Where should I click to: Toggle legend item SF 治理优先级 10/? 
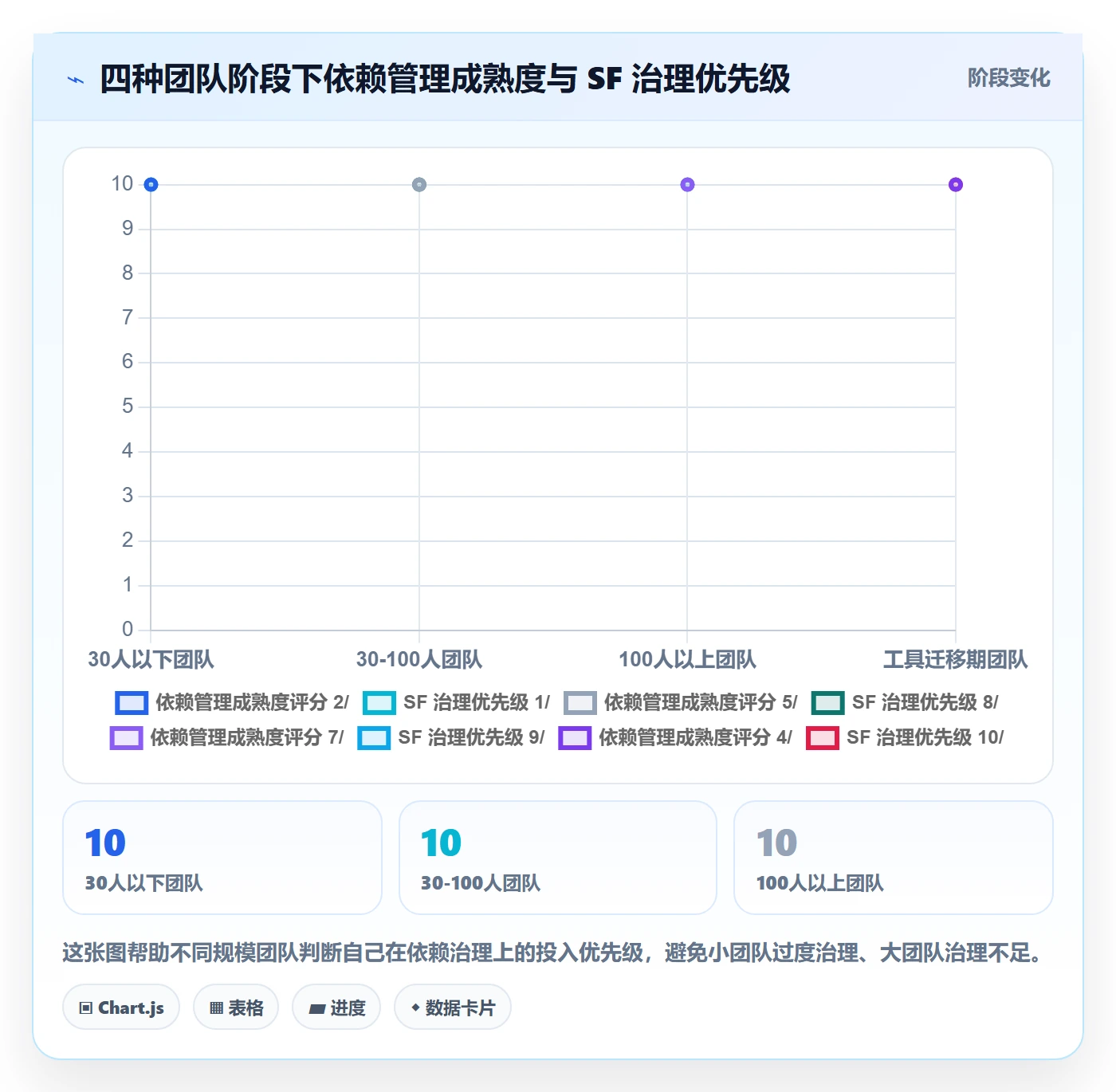906,737
